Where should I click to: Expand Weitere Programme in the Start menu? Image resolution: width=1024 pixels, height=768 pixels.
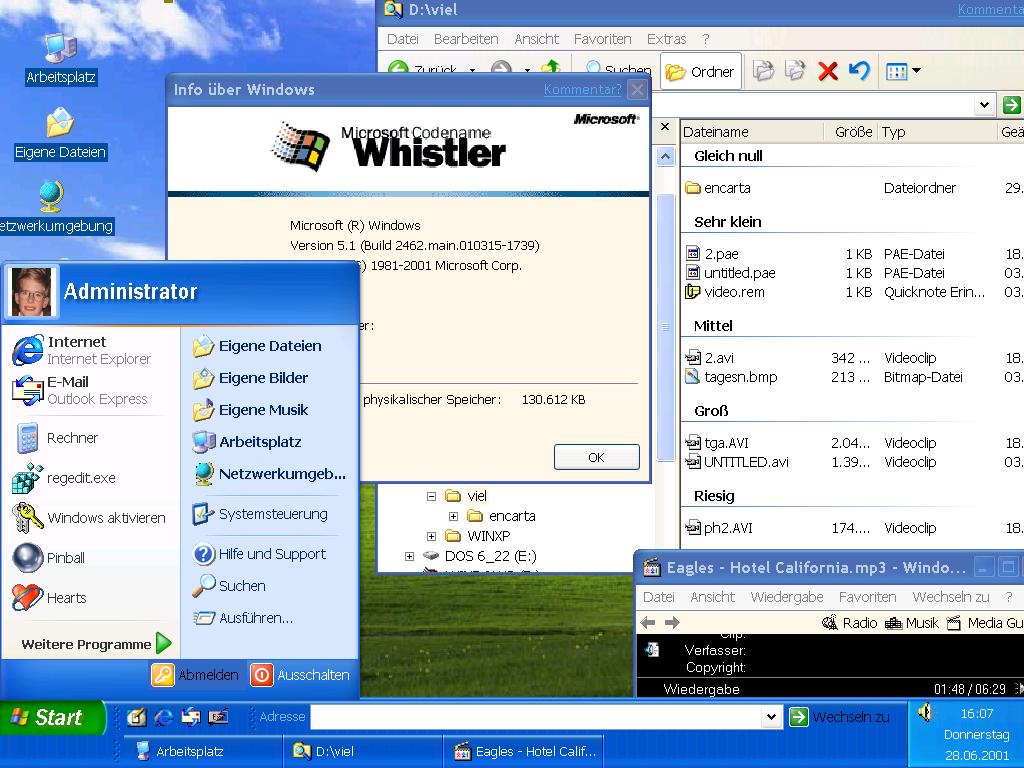95,644
